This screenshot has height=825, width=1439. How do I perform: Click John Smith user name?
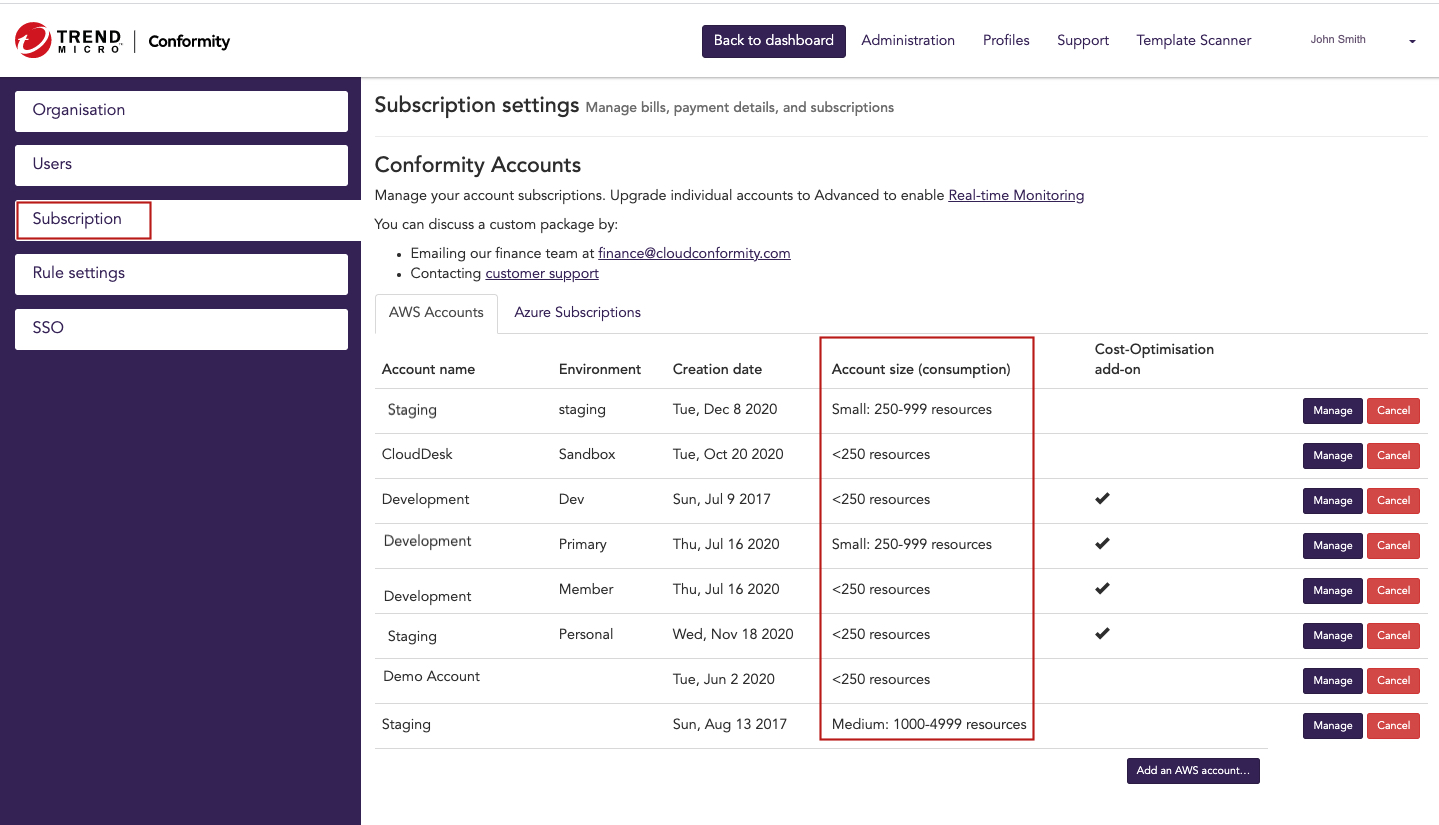tap(1338, 40)
